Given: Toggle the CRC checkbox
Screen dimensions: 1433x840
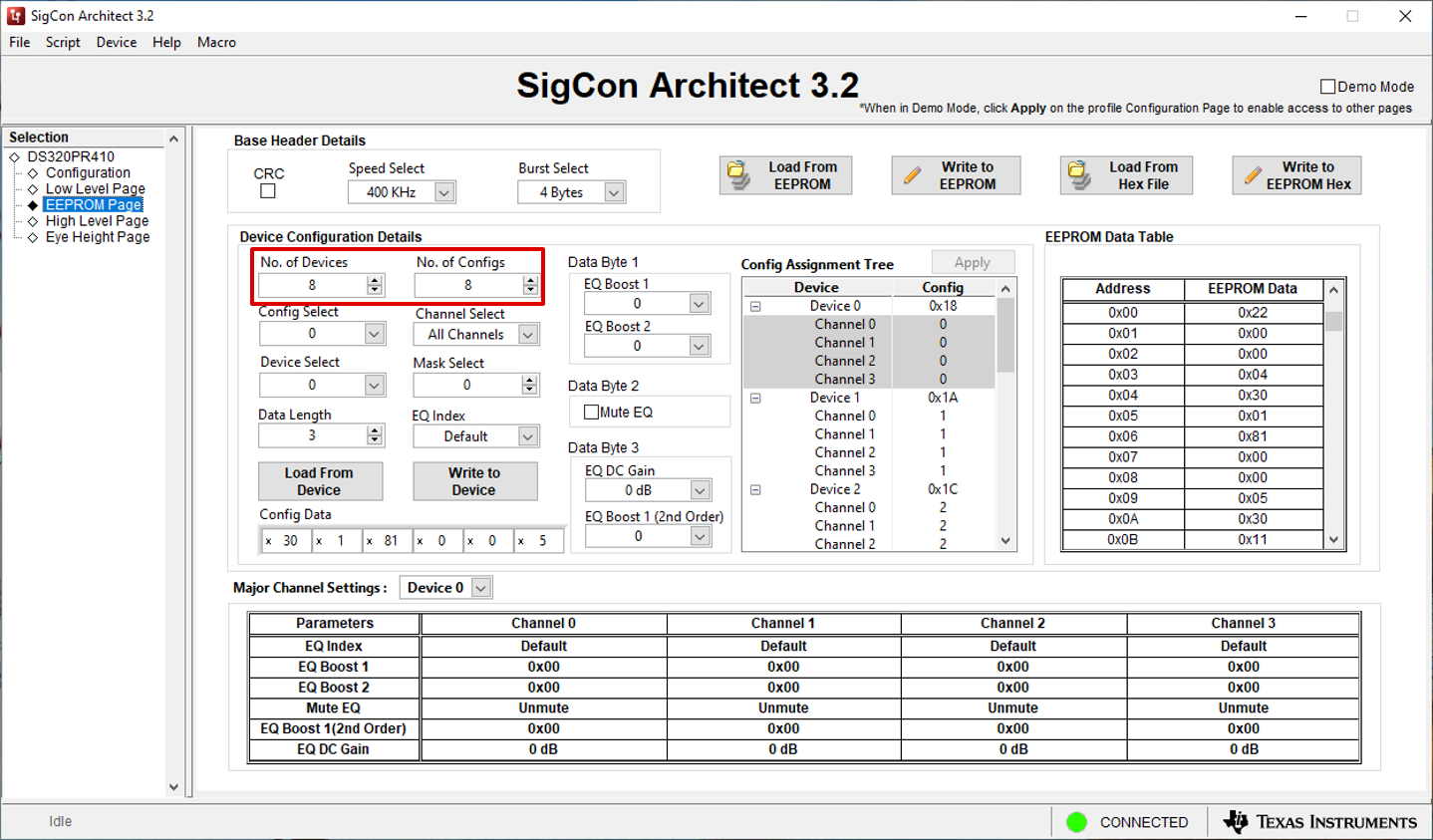Looking at the screenshot, I should tap(268, 191).
